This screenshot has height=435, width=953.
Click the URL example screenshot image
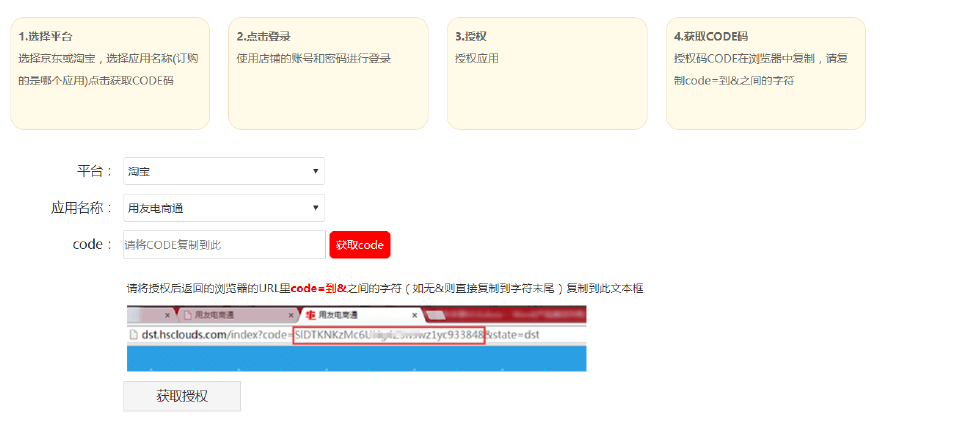(x=356, y=338)
